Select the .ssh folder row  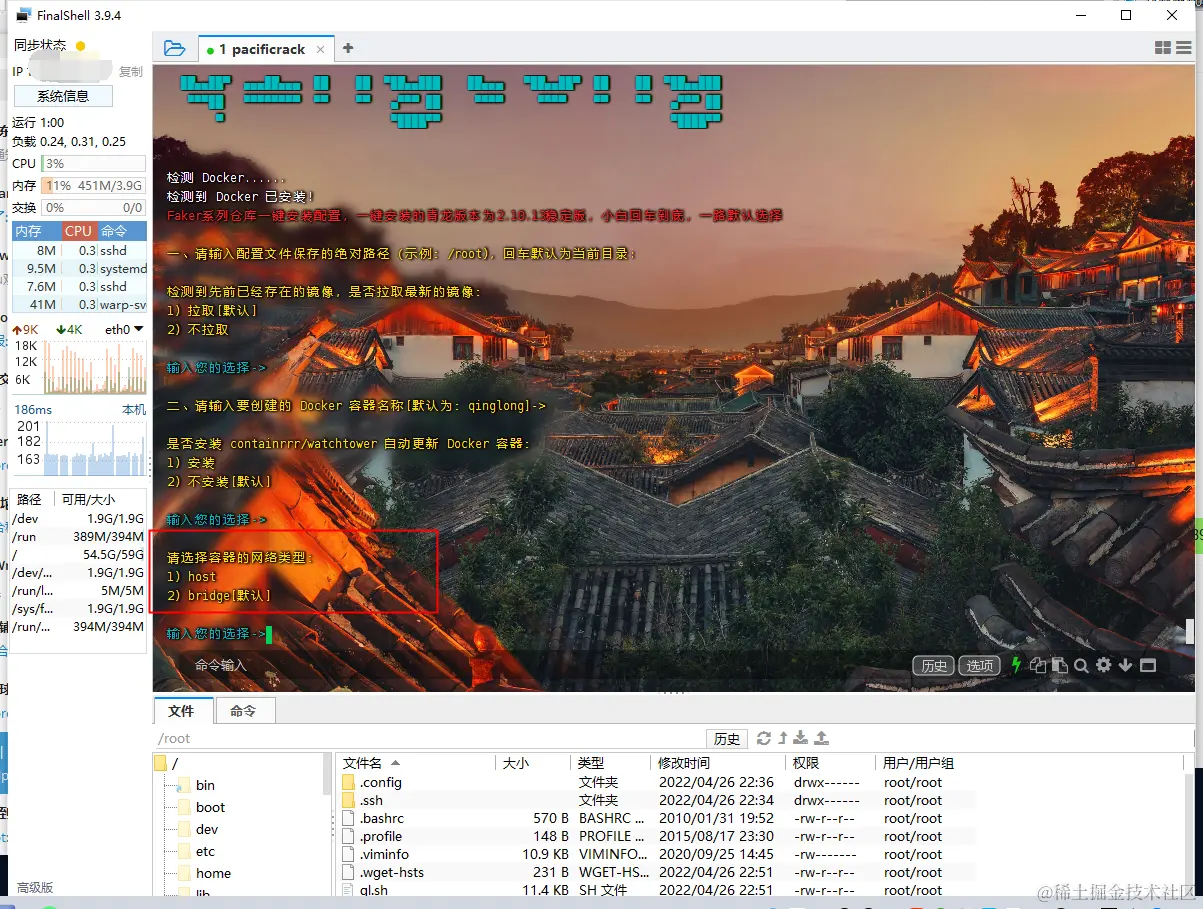[656, 800]
